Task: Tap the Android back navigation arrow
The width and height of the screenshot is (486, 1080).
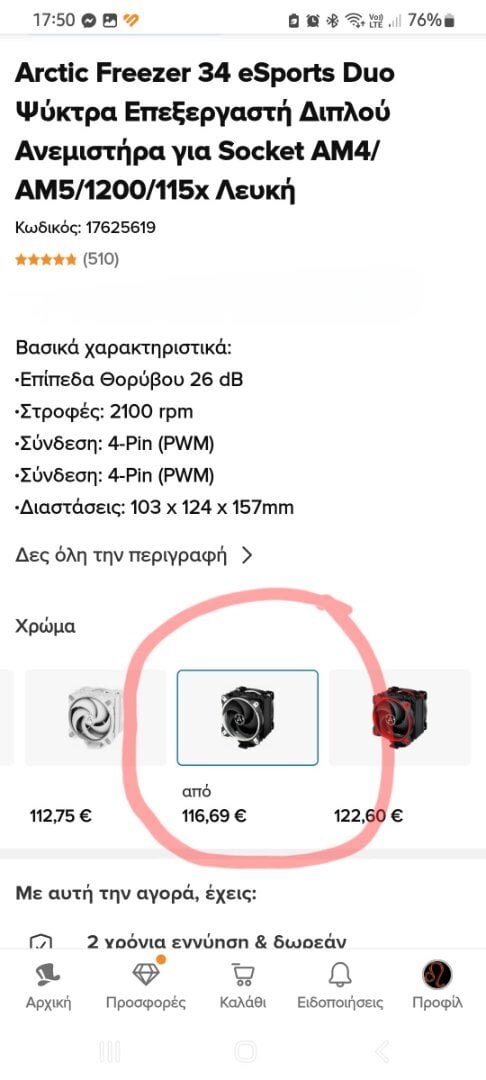Action: click(382, 1050)
